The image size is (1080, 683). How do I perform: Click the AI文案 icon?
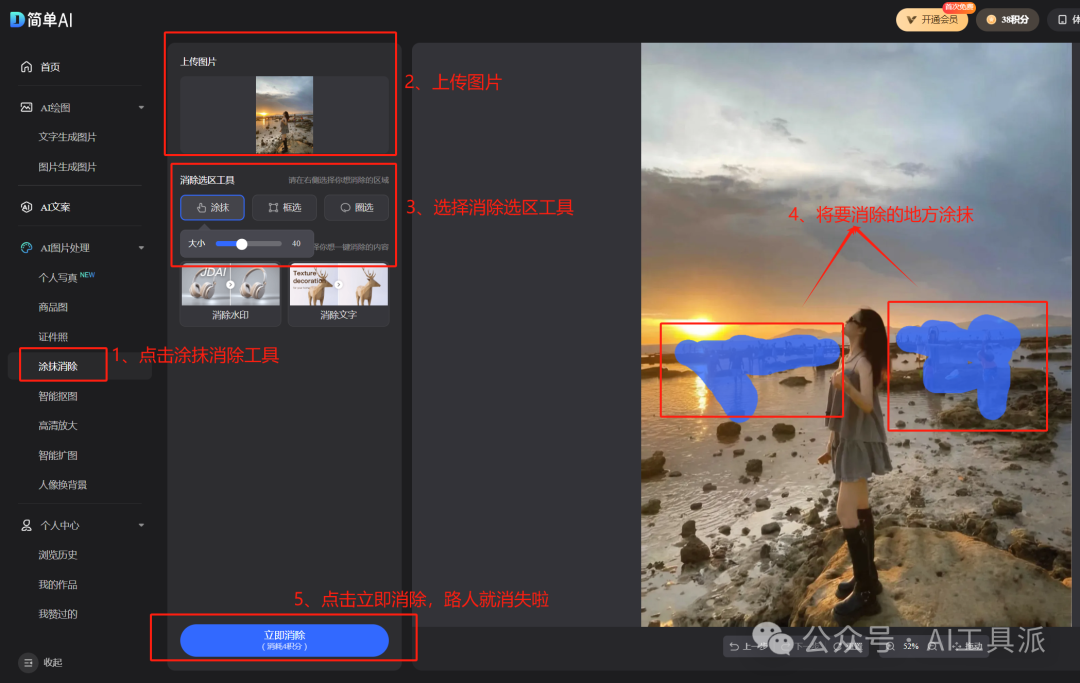(26, 207)
